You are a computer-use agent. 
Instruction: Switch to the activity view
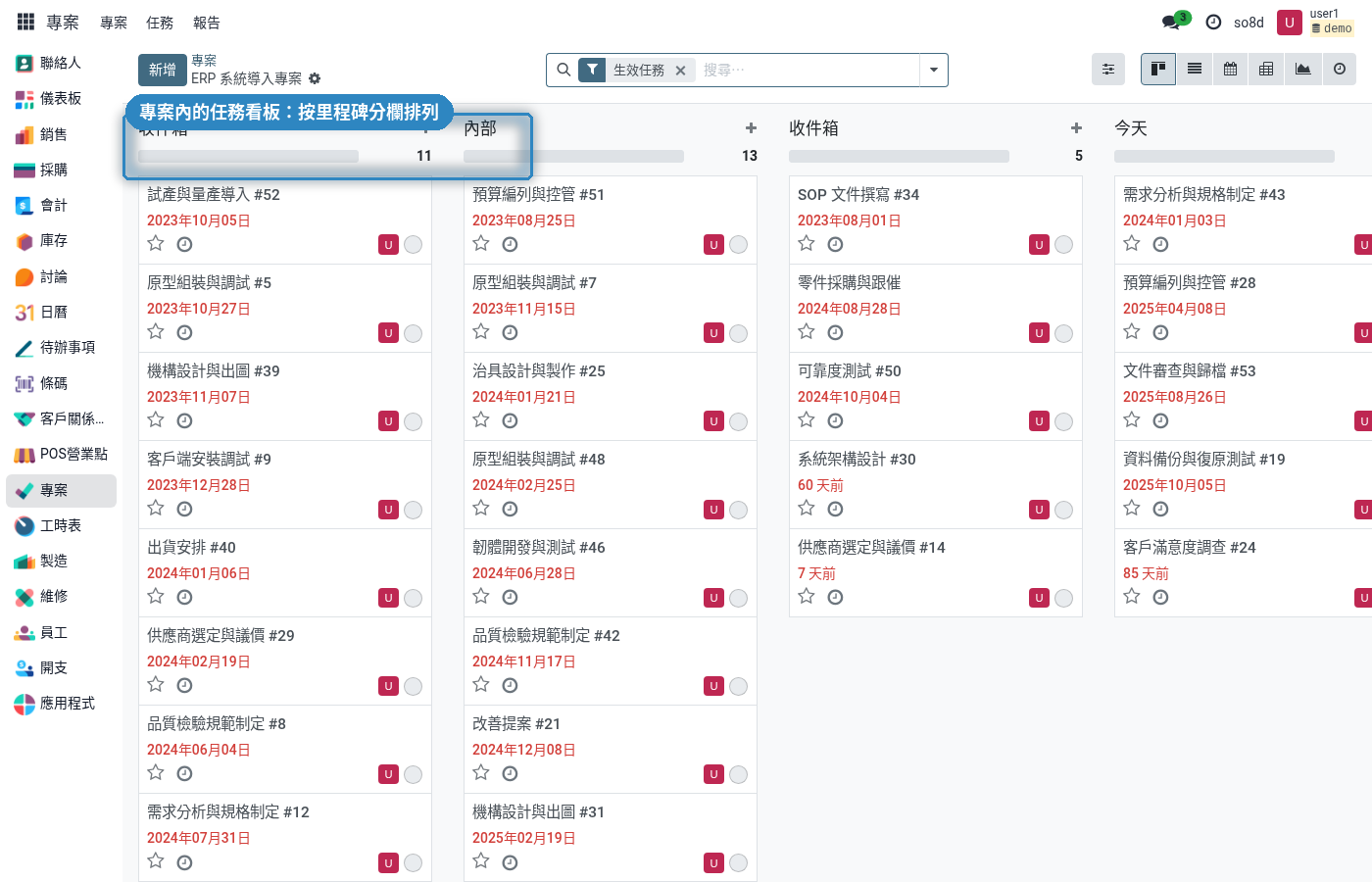pos(1339,69)
